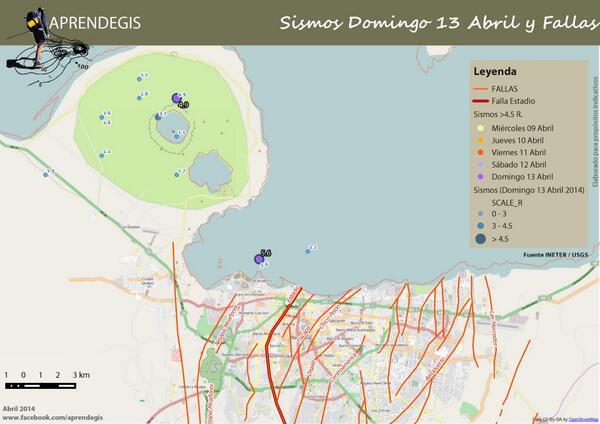Select the 'Centroamérica' fault label
Screen dimensions: 600x424
click(345, 368)
